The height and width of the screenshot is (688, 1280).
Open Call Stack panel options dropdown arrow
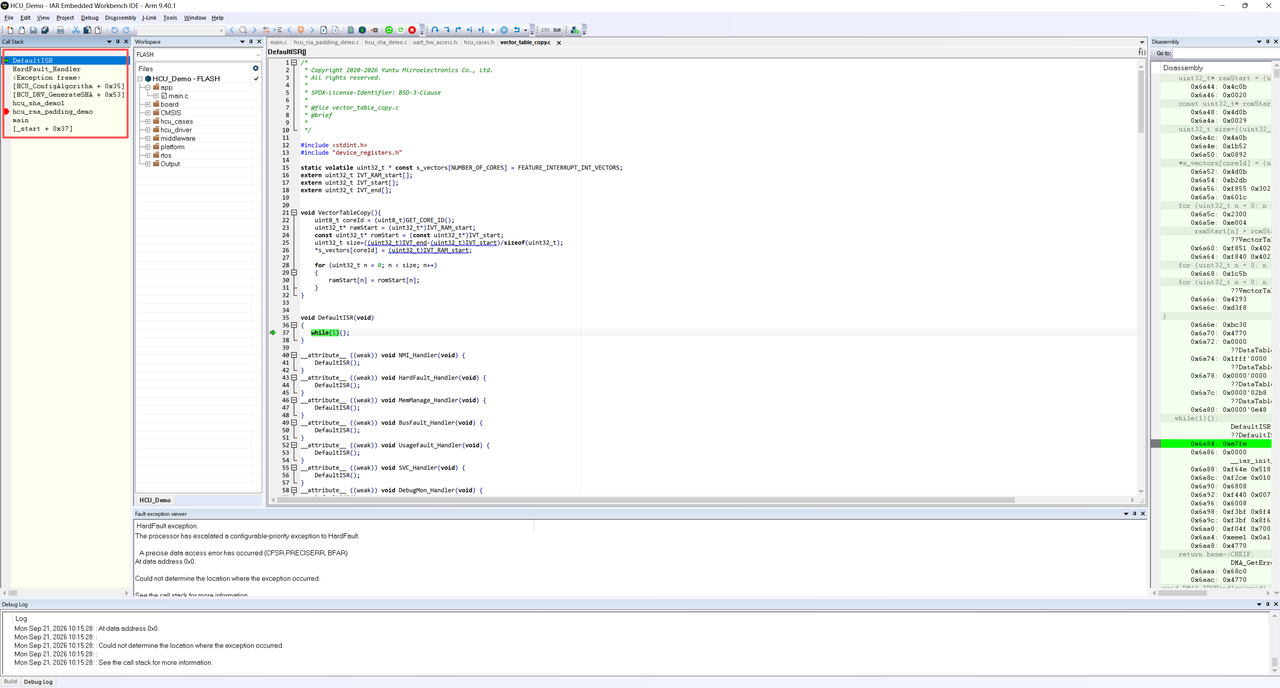tap(109, 42)
